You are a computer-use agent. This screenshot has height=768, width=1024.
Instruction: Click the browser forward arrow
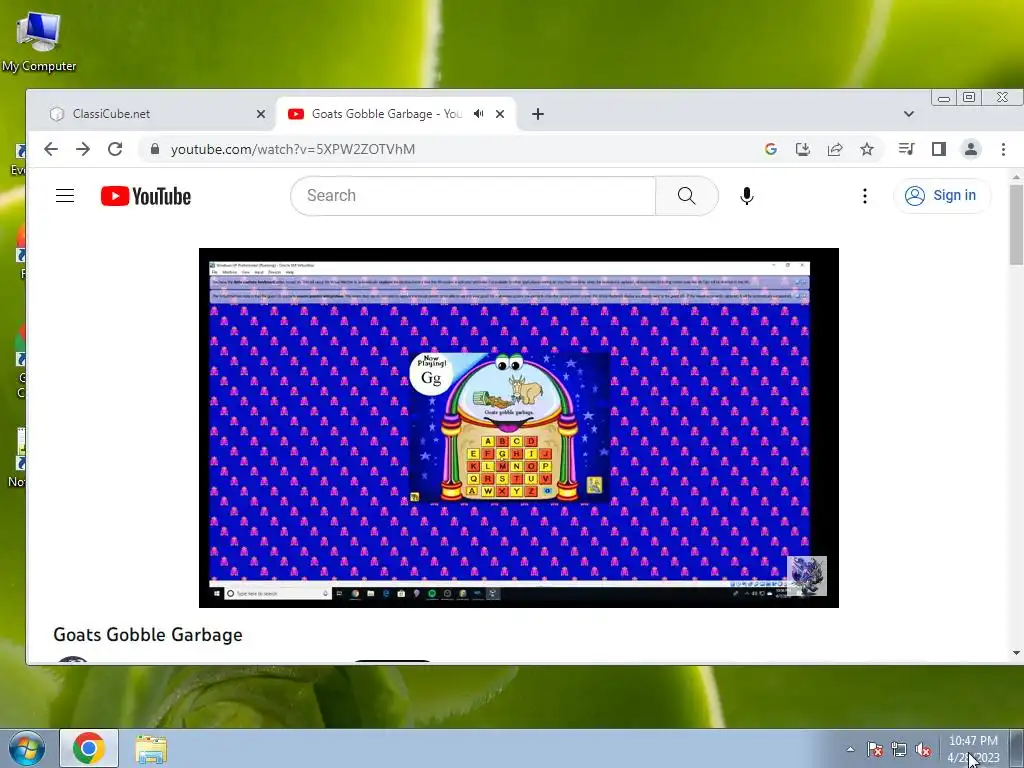click(83, 149)
